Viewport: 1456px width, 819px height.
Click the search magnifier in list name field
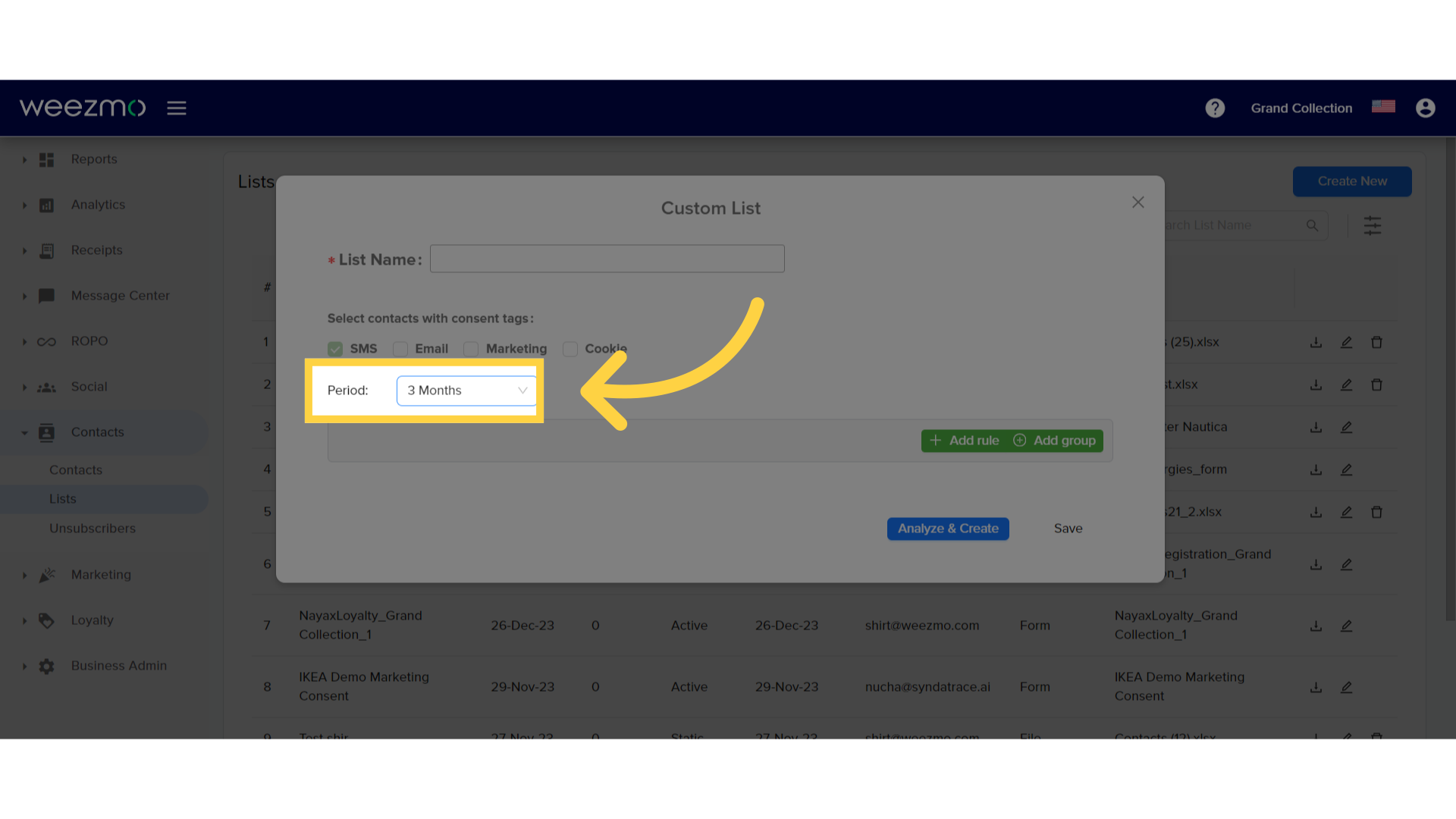(1312, 225)
